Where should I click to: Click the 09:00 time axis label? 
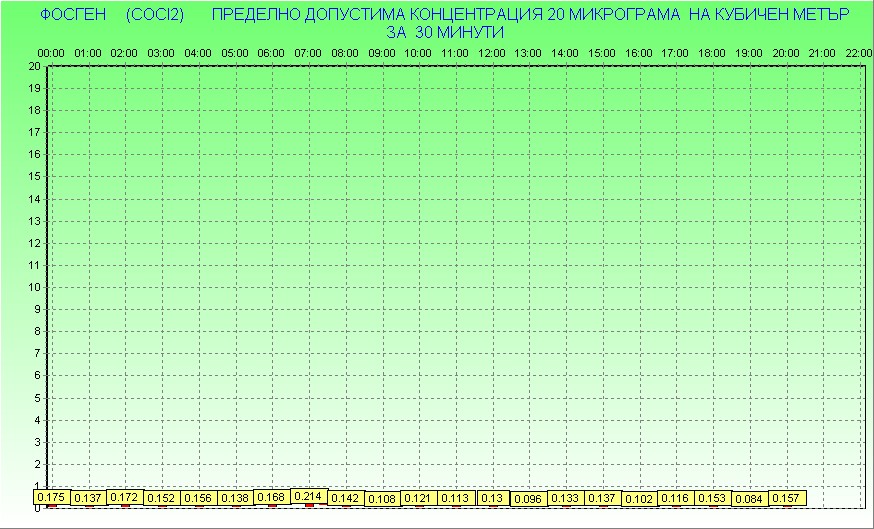click(382, 54)
